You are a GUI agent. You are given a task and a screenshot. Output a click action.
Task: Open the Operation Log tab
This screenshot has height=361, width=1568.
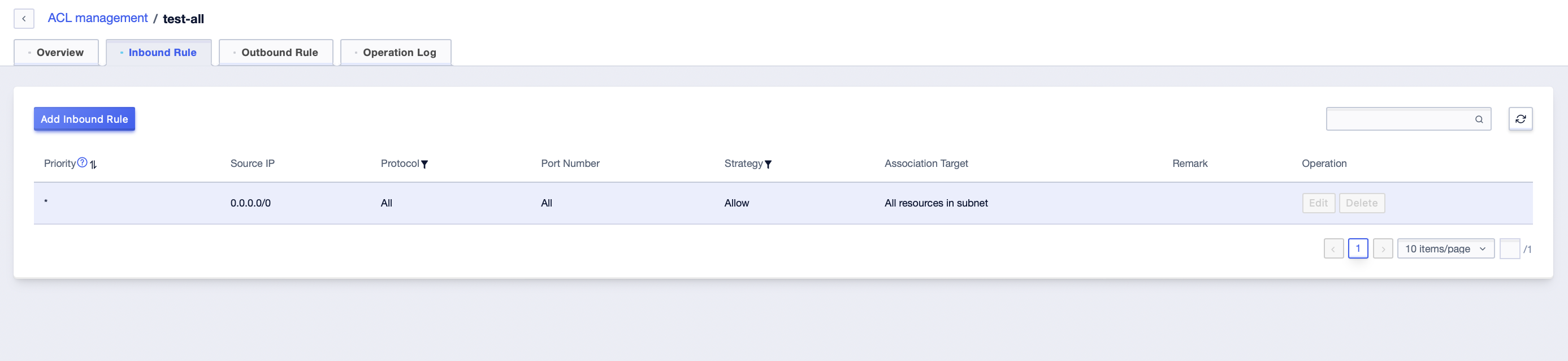point(396,53)
